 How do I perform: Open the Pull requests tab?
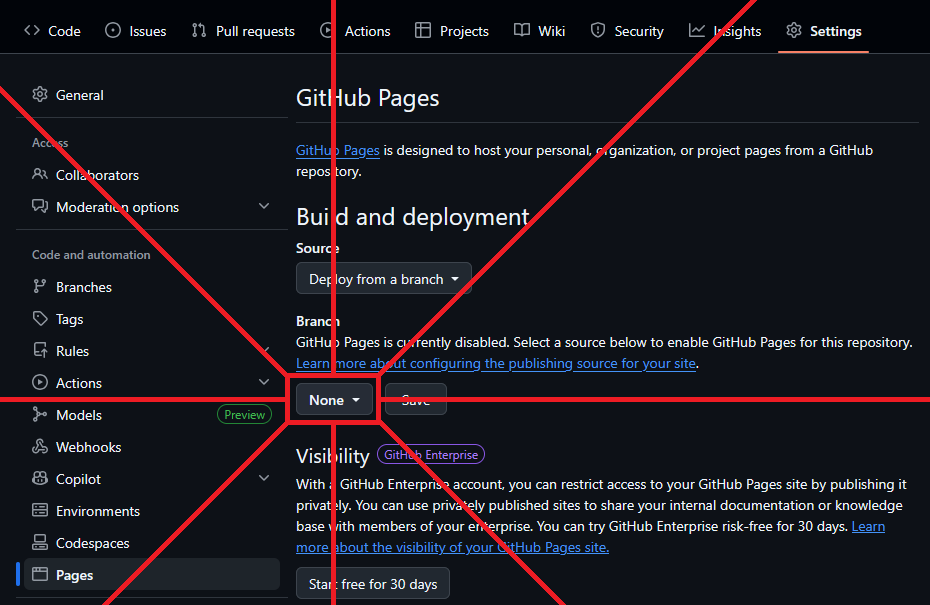click(243, 31)
